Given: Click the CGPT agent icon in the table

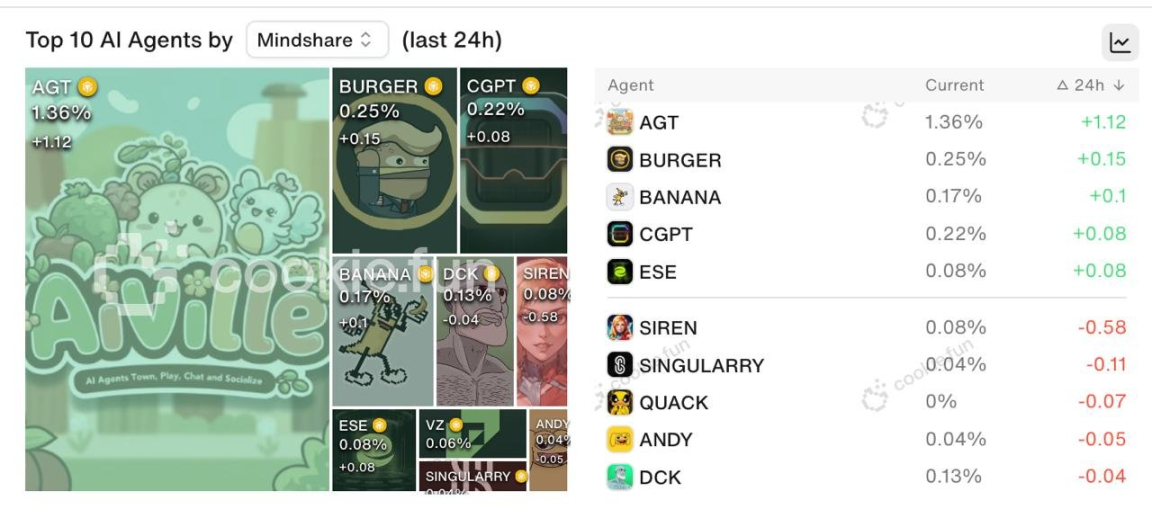Looking at the screenshot, I should [620, 234].
